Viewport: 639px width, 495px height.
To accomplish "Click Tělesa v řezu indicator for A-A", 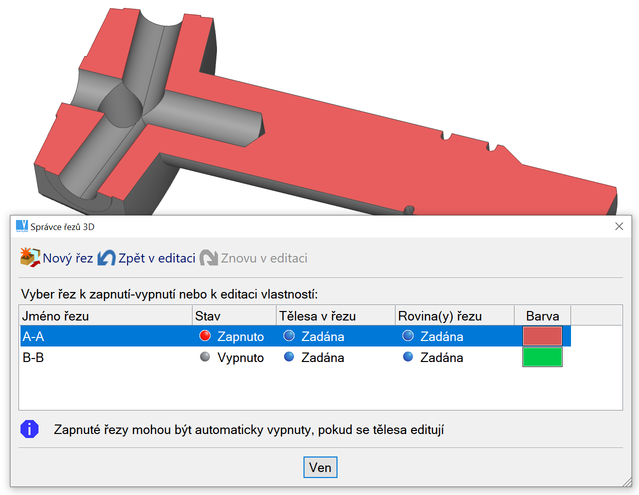I will pos(289,337).
